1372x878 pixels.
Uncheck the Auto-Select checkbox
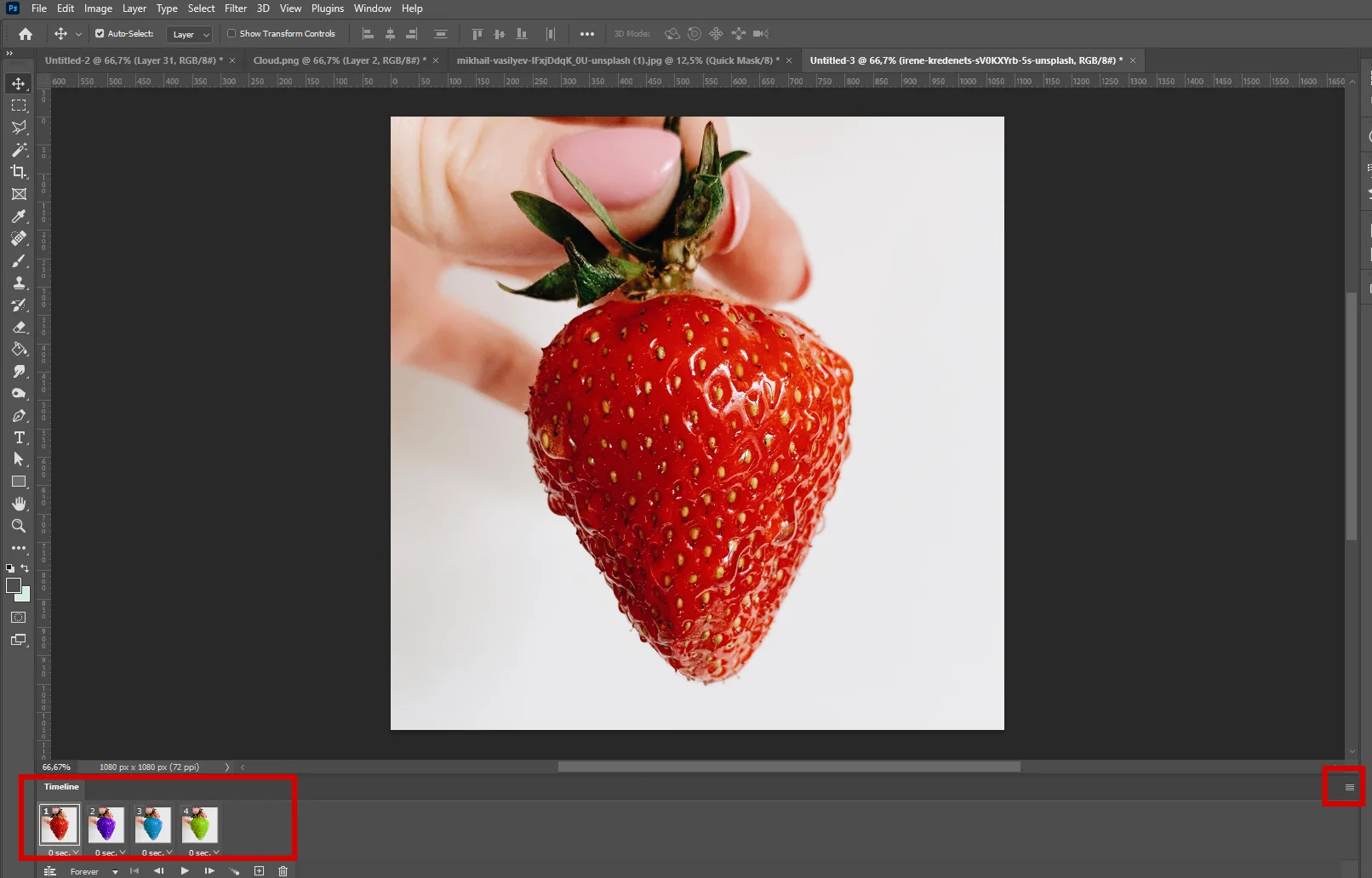click(100, 34)
